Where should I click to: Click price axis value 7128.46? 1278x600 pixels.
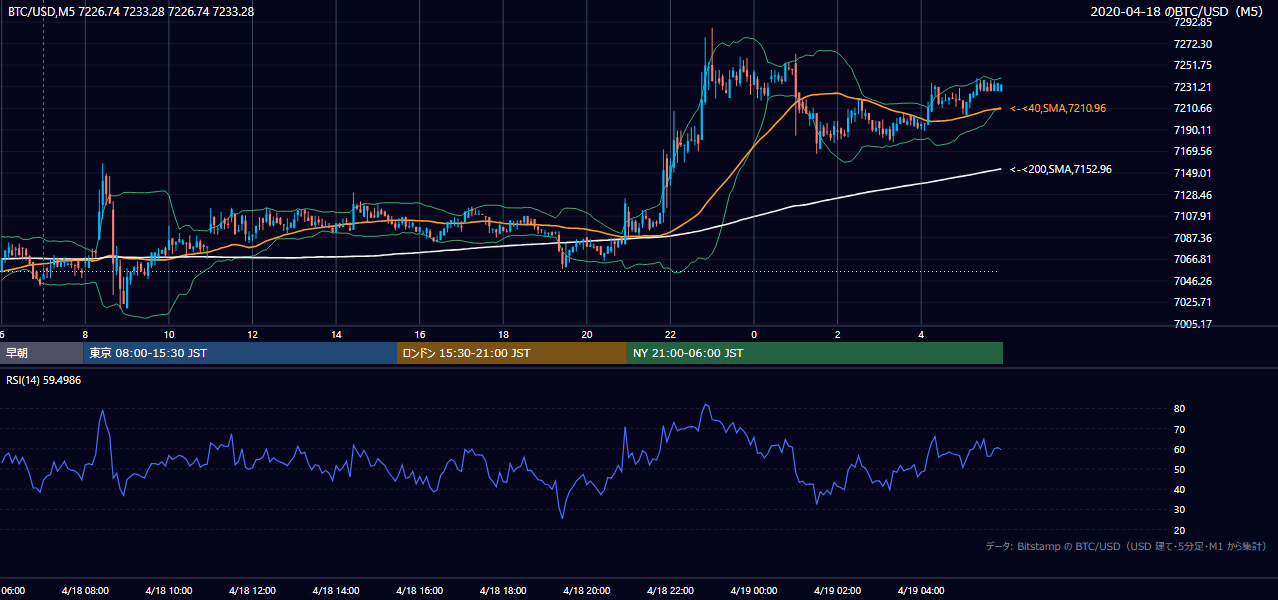pyautogui.click(x=1193, y=195)
